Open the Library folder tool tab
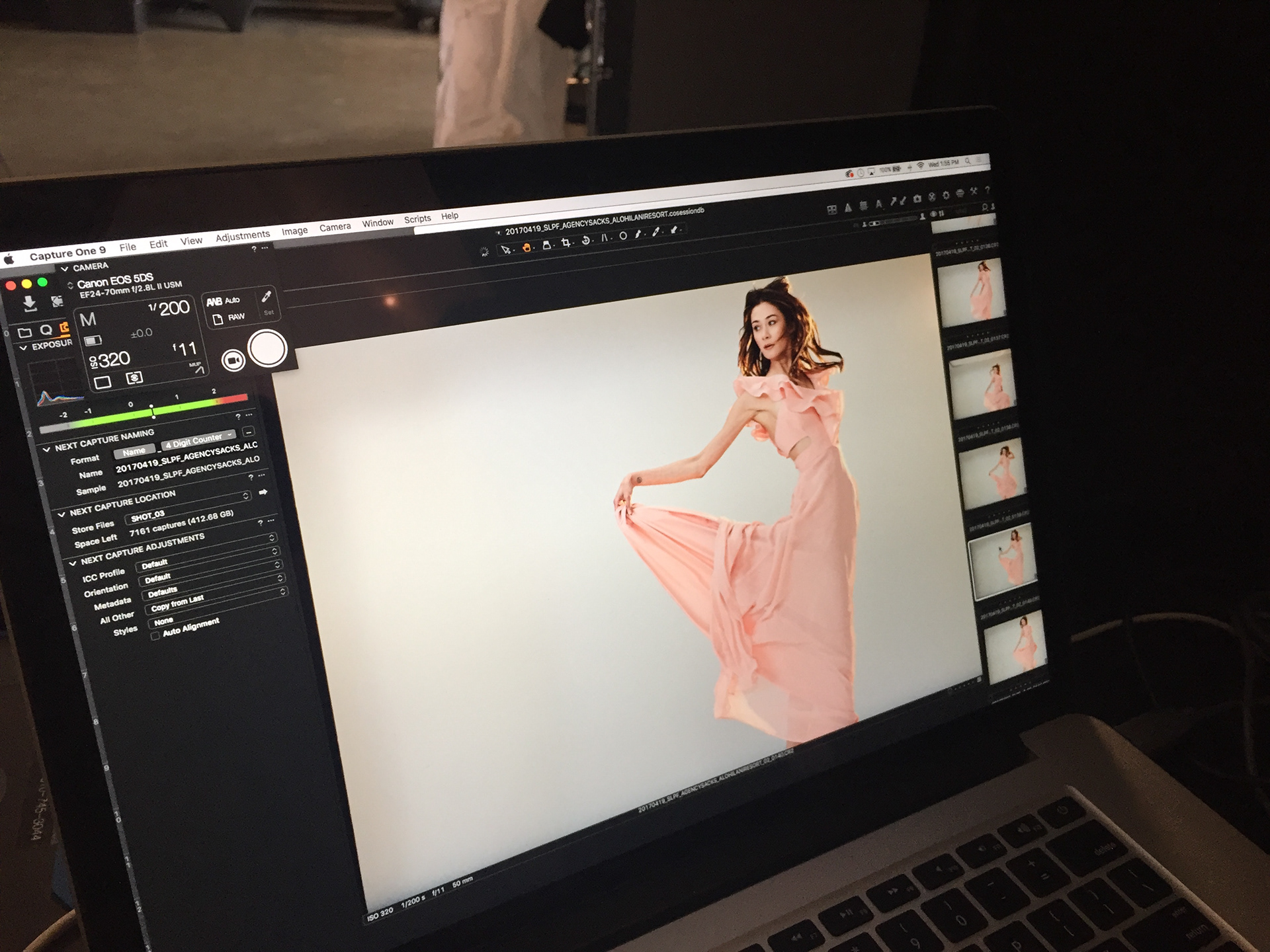 click(x=25, y=332)
